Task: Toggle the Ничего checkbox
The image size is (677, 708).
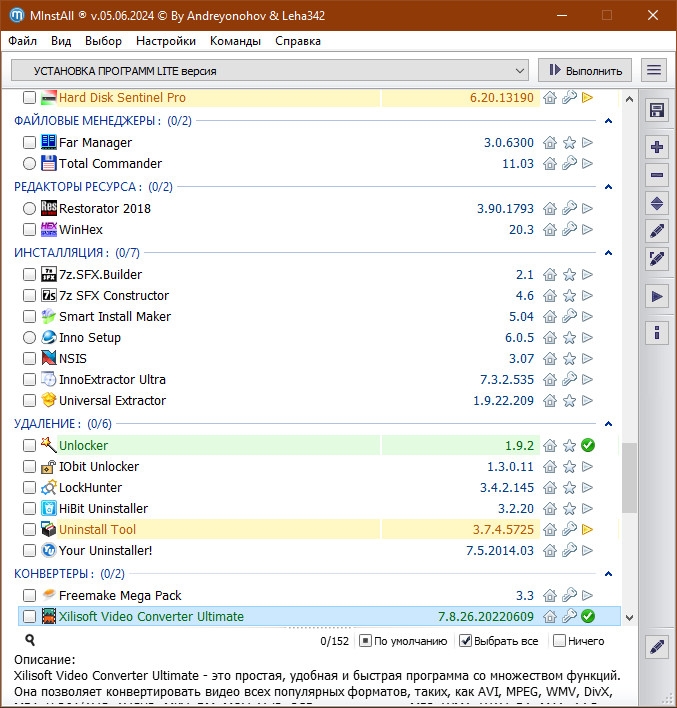Action: click(x=559, y=641)
